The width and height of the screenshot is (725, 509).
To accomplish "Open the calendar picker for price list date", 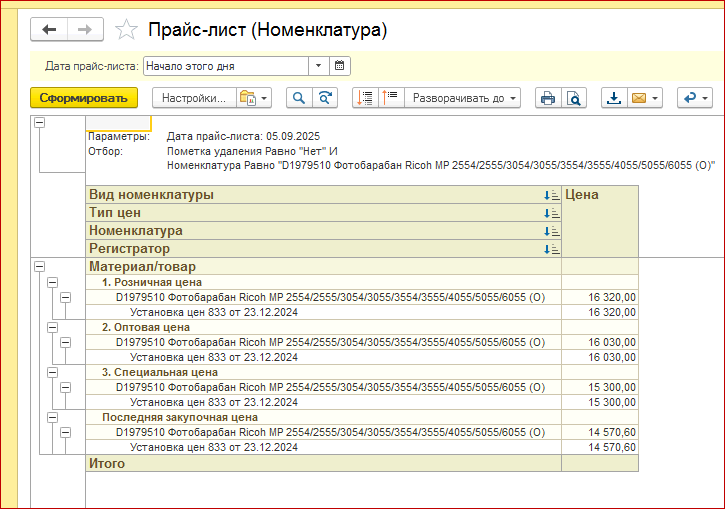I will point(339,66).
